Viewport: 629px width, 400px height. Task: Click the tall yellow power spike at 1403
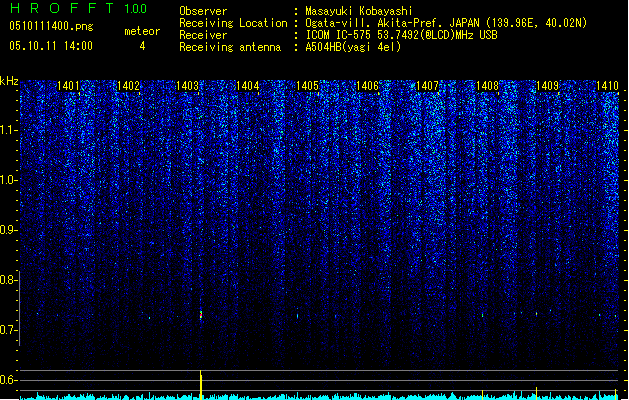201,385
